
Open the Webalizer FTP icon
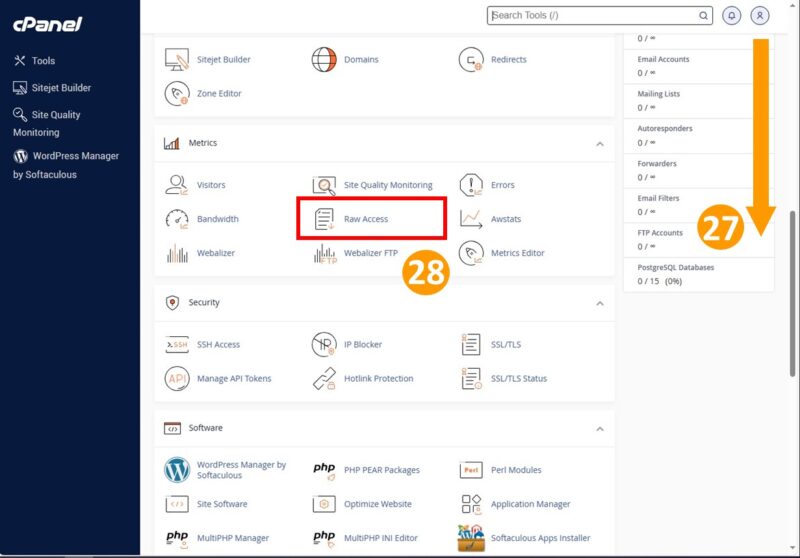coord(325,253)
